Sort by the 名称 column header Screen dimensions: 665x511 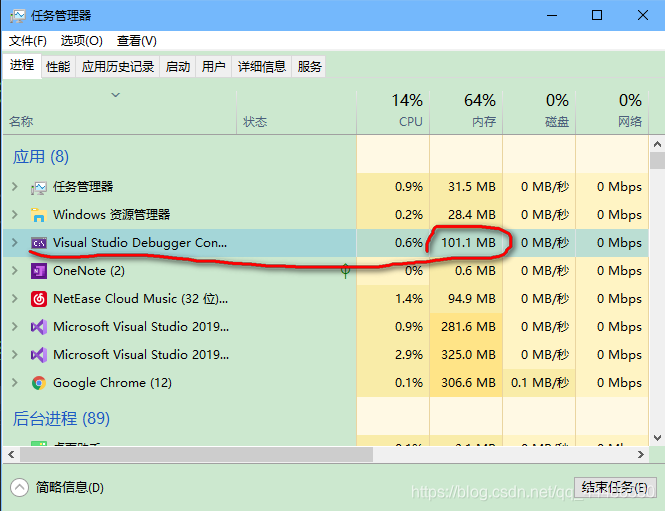click(x=120, y=112)
